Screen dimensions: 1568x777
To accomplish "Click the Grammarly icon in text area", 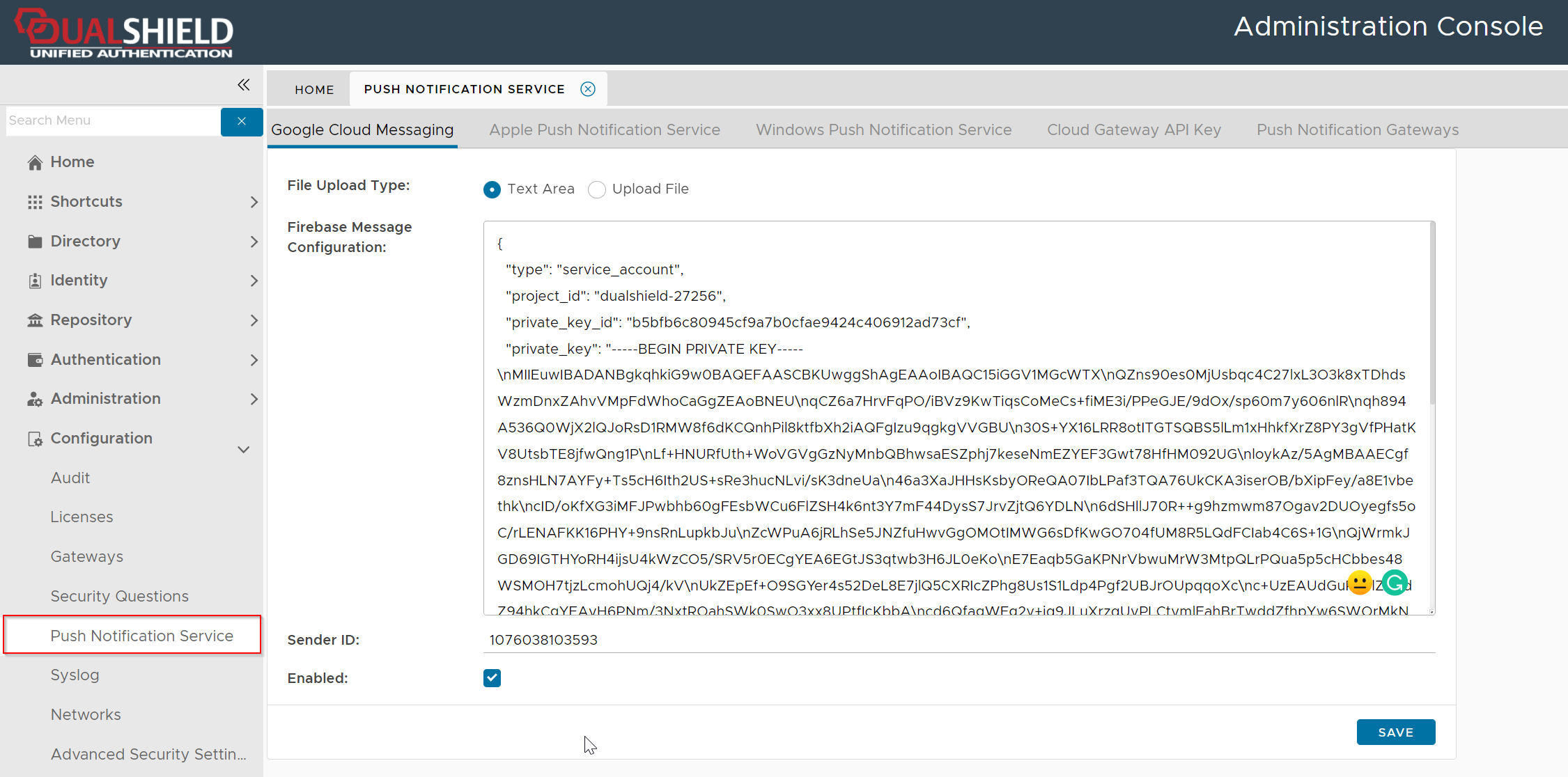I will pyautogui.click(x=1395, y=583).
